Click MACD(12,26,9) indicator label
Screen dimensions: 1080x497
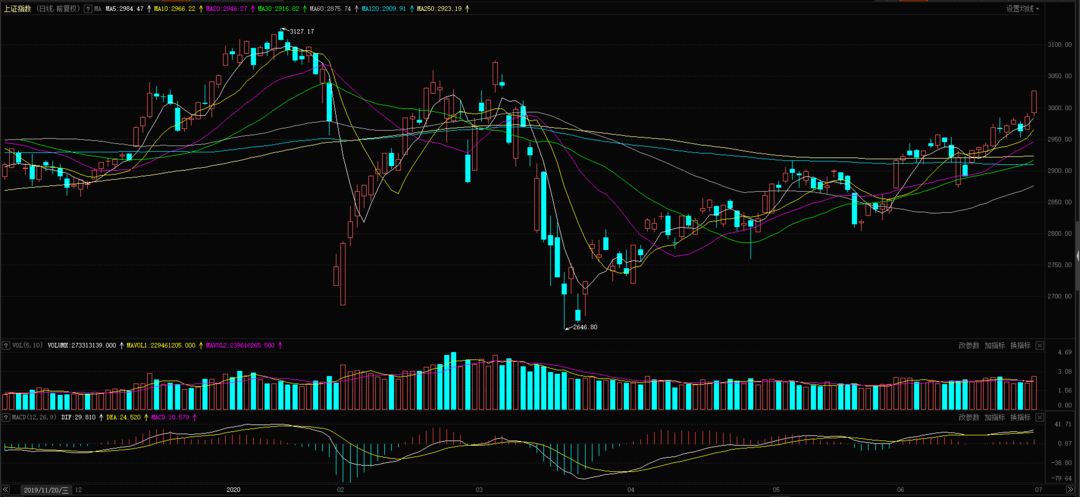point(34,417)
